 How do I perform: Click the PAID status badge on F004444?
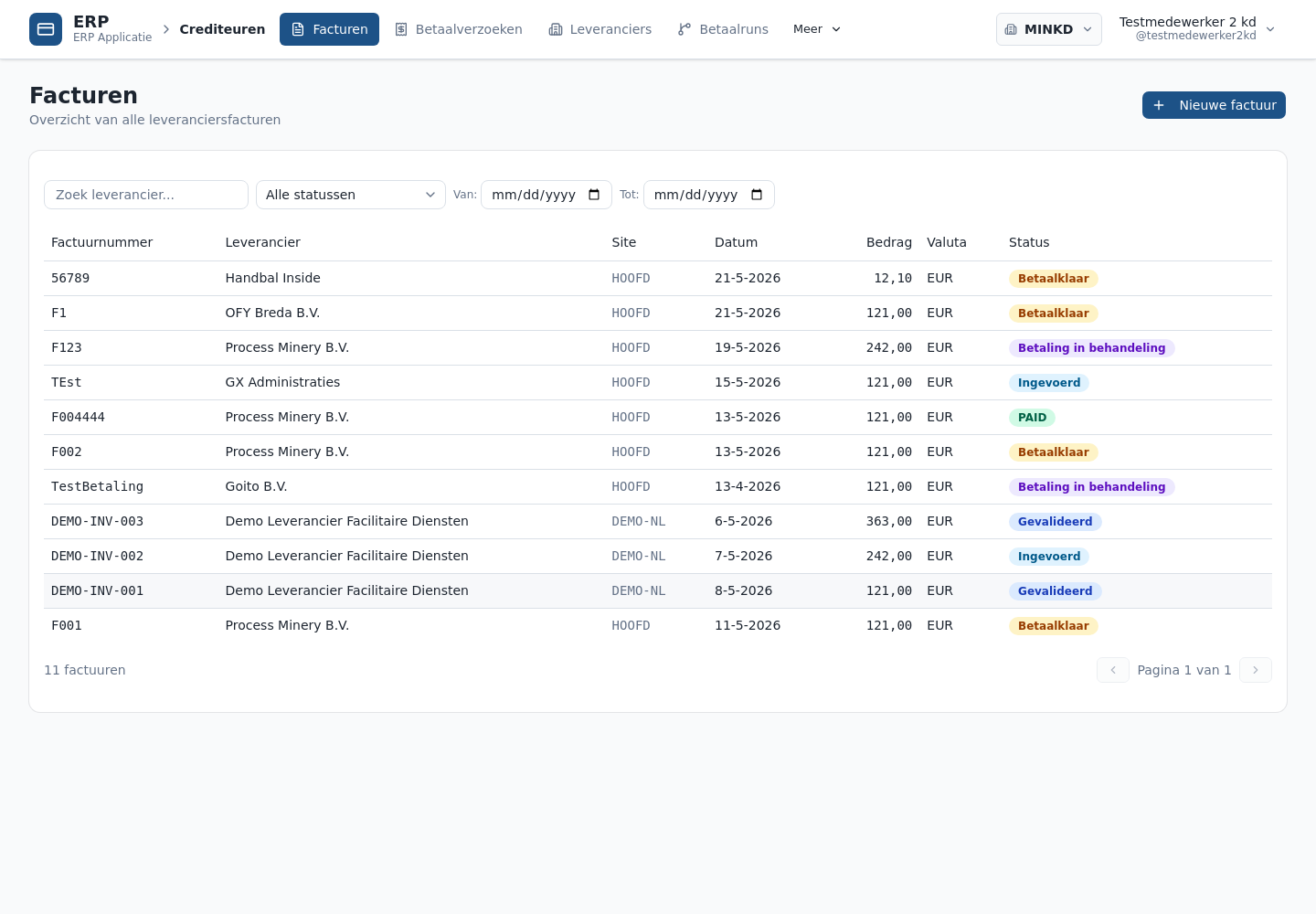[x=1032, y=418]
